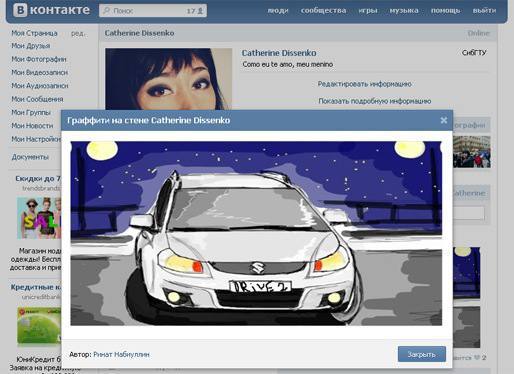
Task: Click the crowd photo thumbnail behind dialog
Action: [x=471, y=152]
